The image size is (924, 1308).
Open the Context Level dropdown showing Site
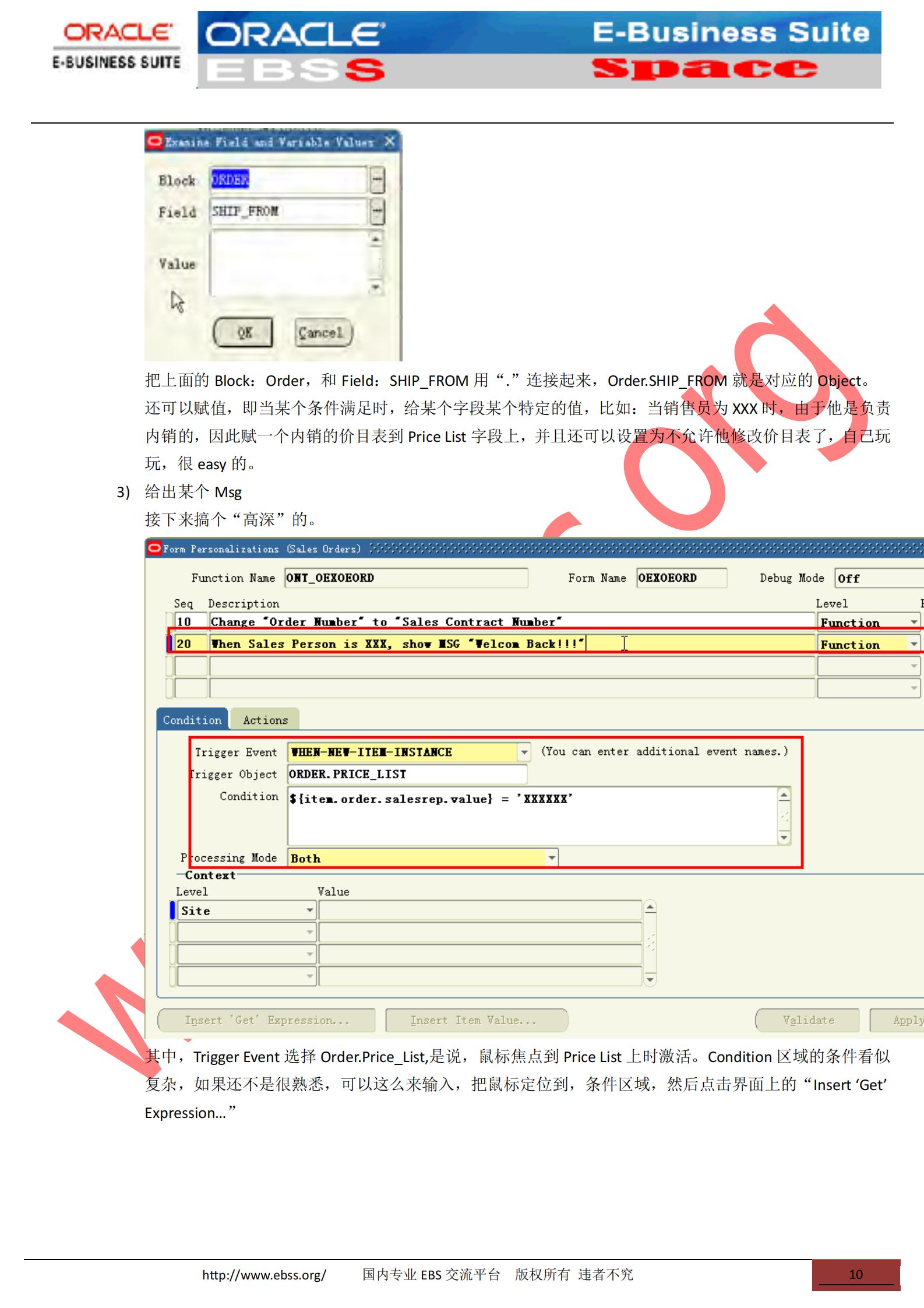(x=309, y=910)
